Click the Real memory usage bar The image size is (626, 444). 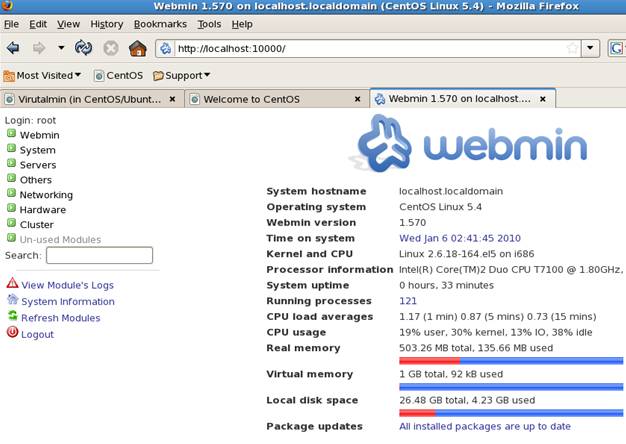(511, 361)
